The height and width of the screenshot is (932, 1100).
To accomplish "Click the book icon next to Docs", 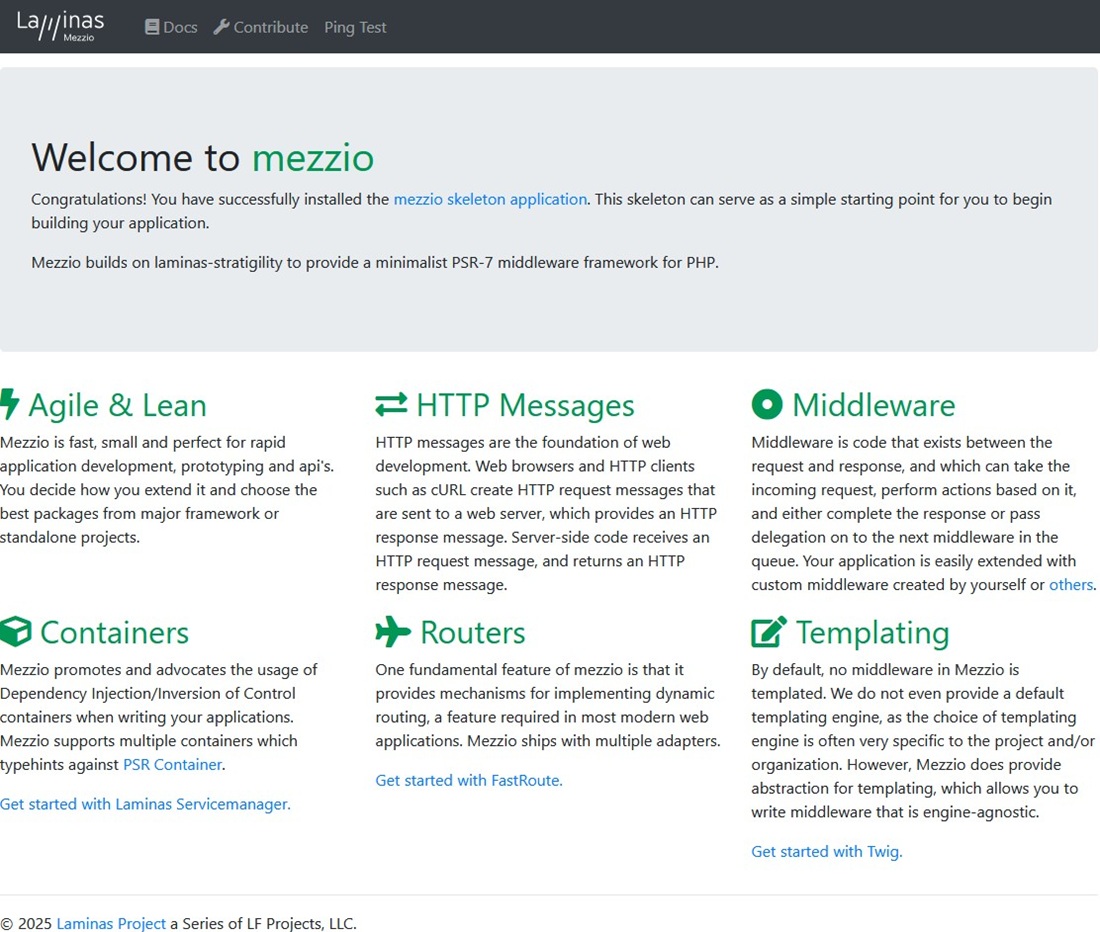I will (x=152, y=27).
